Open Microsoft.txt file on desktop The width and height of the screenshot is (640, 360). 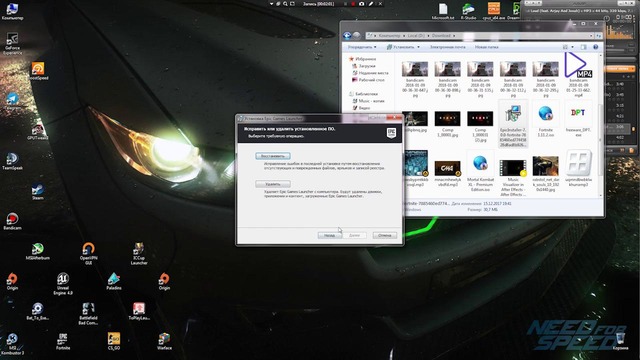pos(443,11)
